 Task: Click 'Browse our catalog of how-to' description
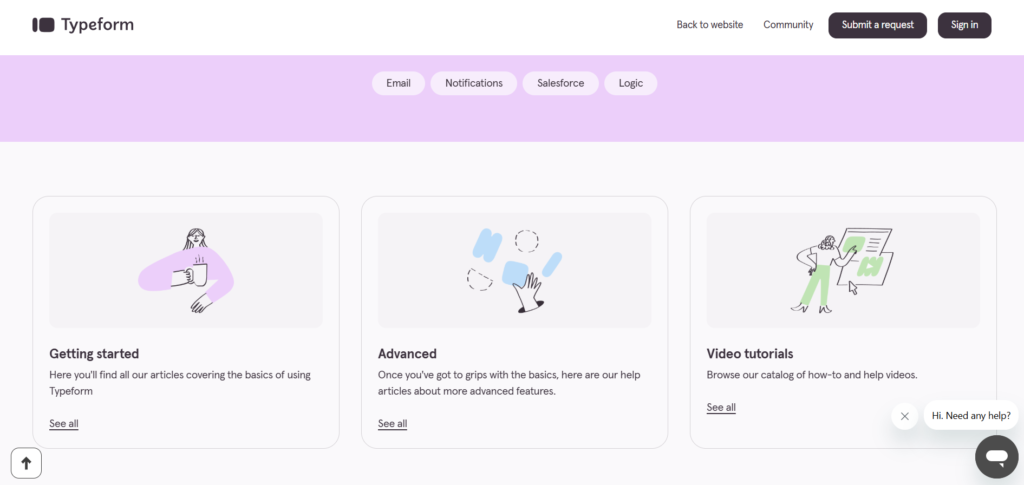(x=812, y=375)
